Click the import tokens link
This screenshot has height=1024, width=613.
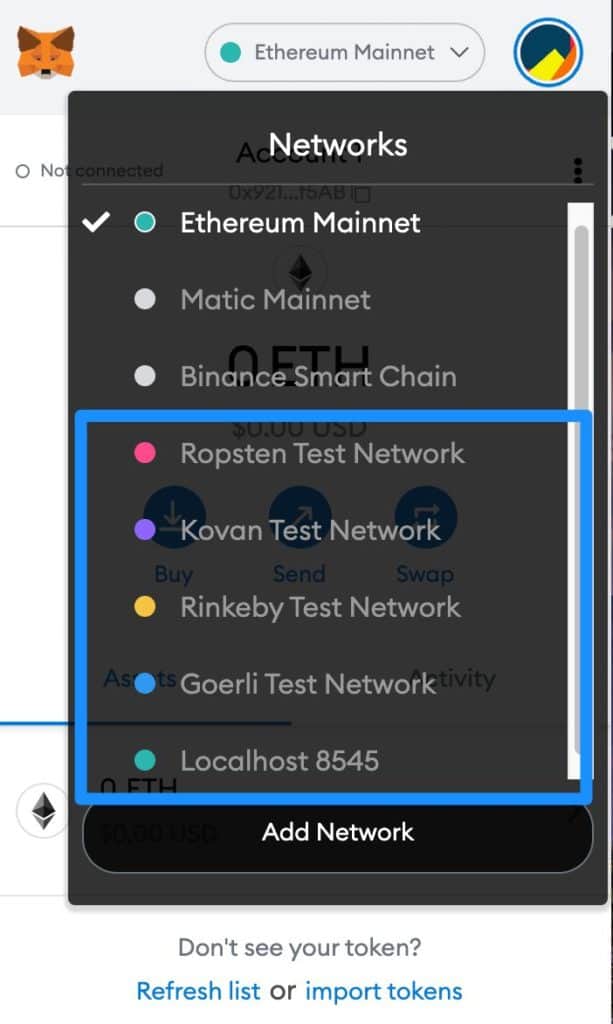point(384,991)
